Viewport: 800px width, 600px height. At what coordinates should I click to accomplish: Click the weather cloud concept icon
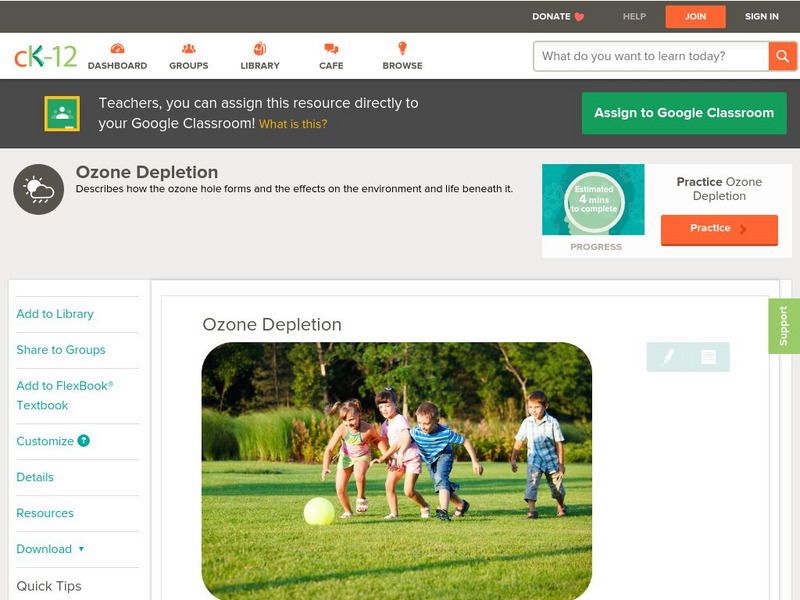tap(39, 189)
